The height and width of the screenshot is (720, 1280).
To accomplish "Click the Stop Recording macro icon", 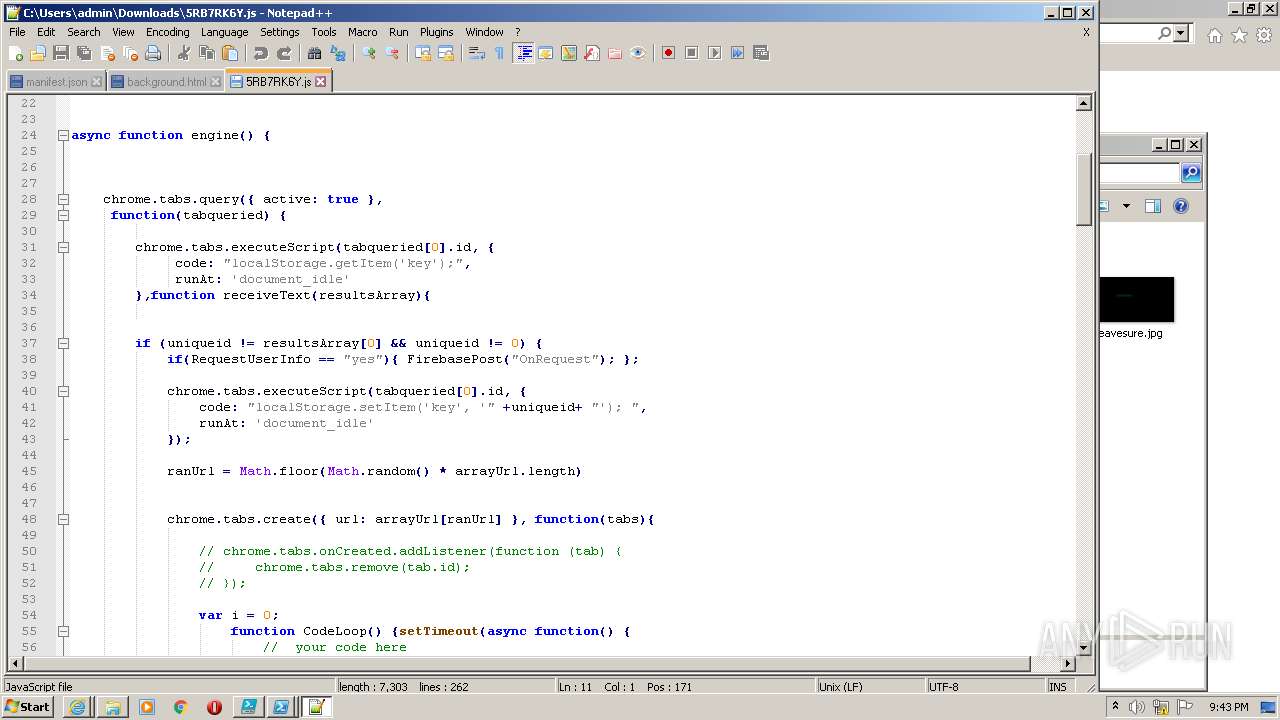I will coord(691,53).
